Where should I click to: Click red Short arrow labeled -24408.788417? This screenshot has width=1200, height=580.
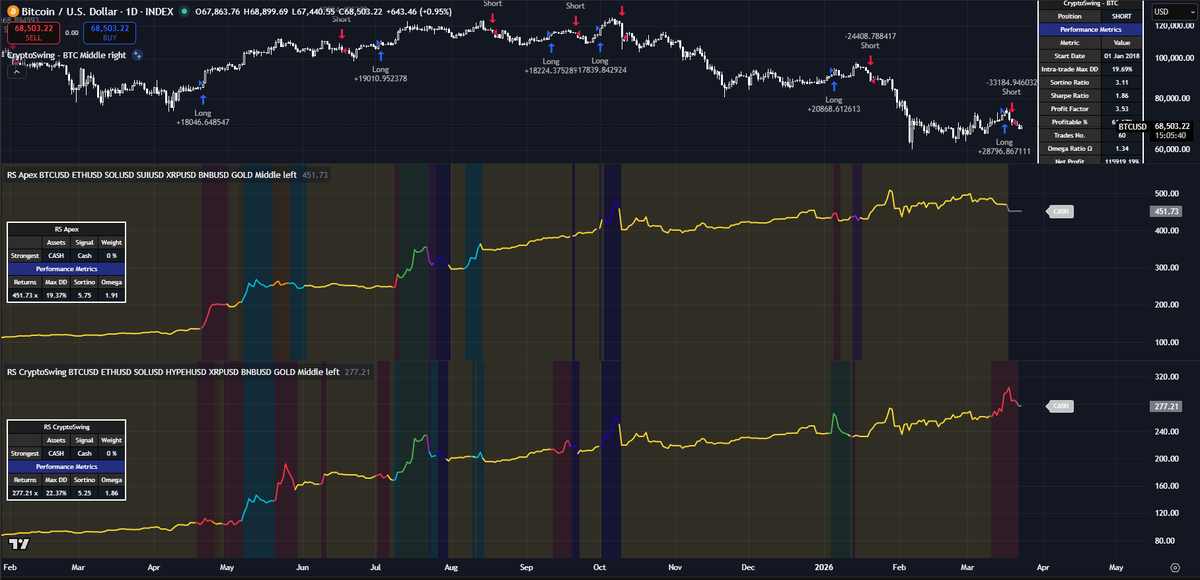pos(870,59)
